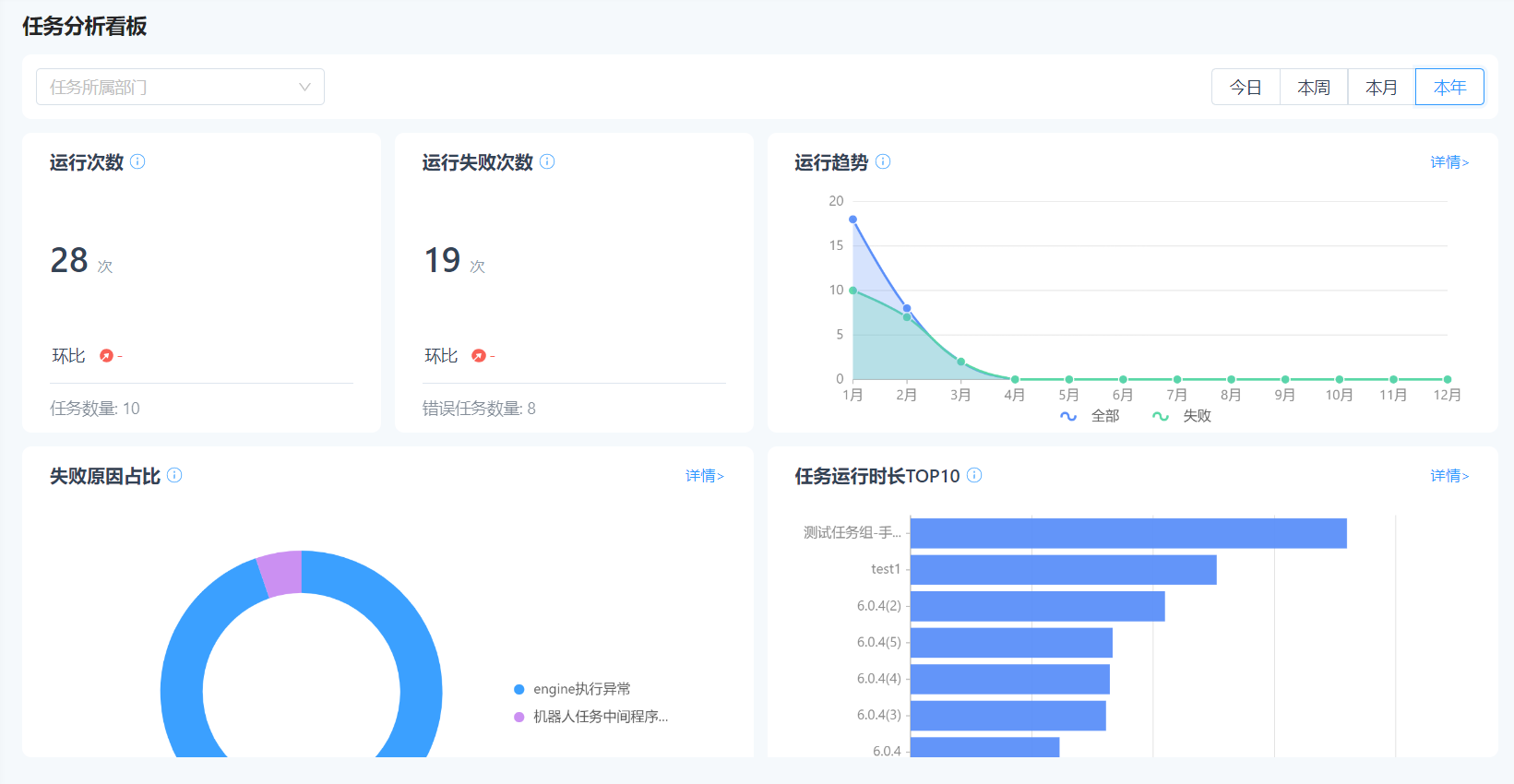1514x784 pixels.
Task: Click info icon next to 运行次数
Action: click(137, 161)
